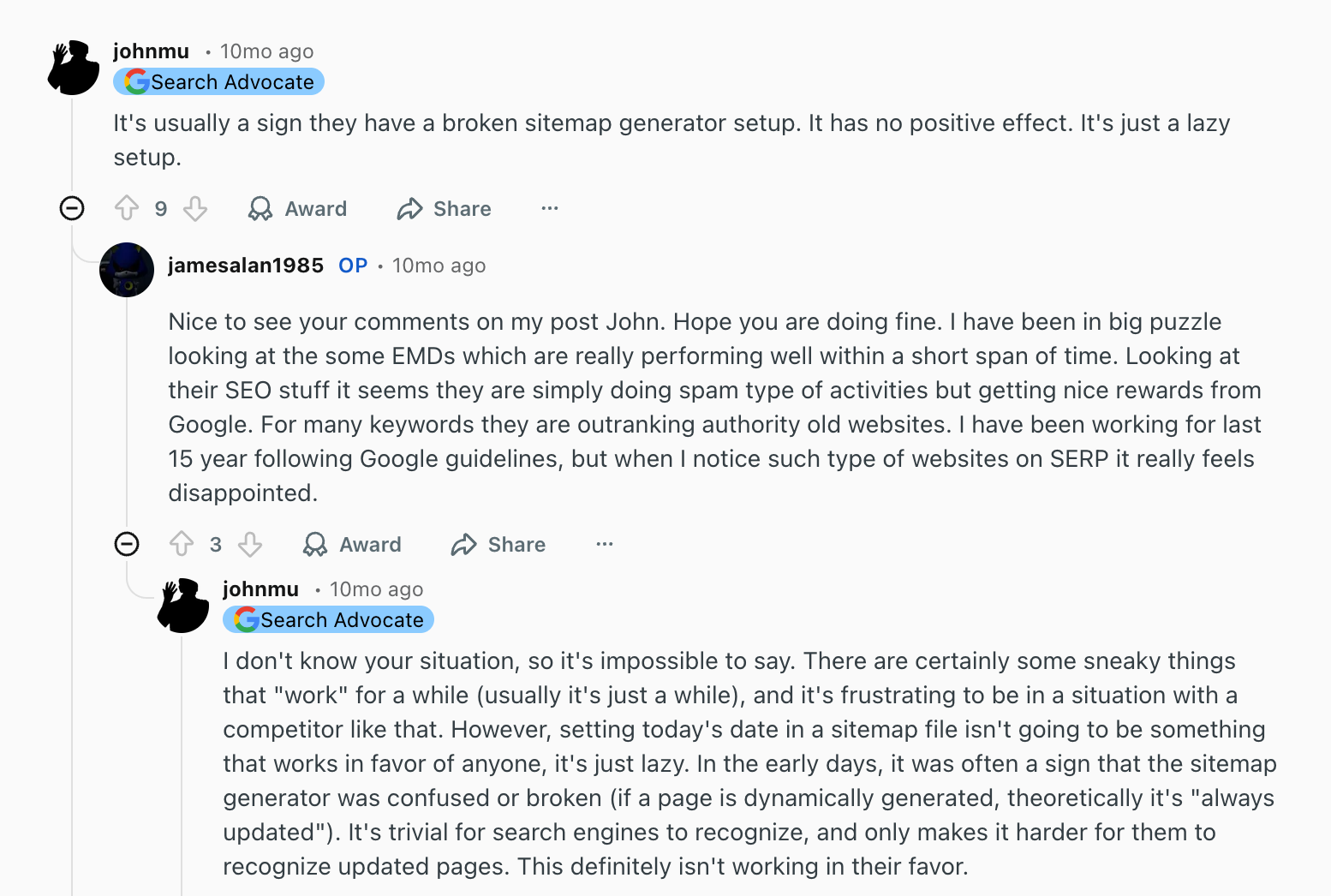Screen dimensions: 1331x896
Task: Share jamesalan1985's reply comment
Action: (x=498, y=544)
